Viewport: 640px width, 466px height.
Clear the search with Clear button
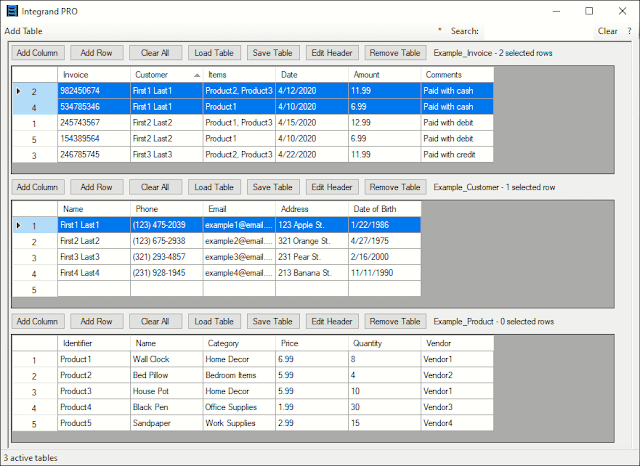click(x=607, y=31)
